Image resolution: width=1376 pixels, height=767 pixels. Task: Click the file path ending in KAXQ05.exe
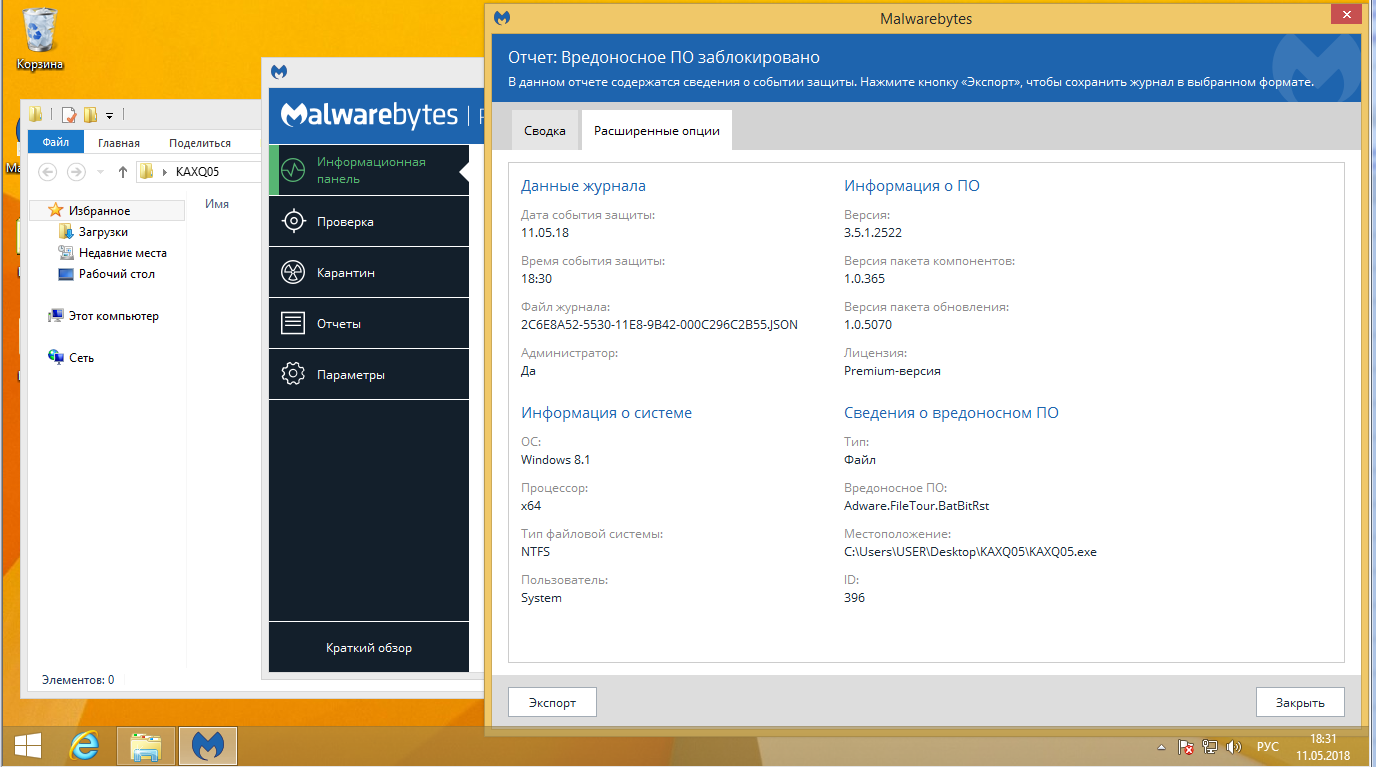coord(971,551)
